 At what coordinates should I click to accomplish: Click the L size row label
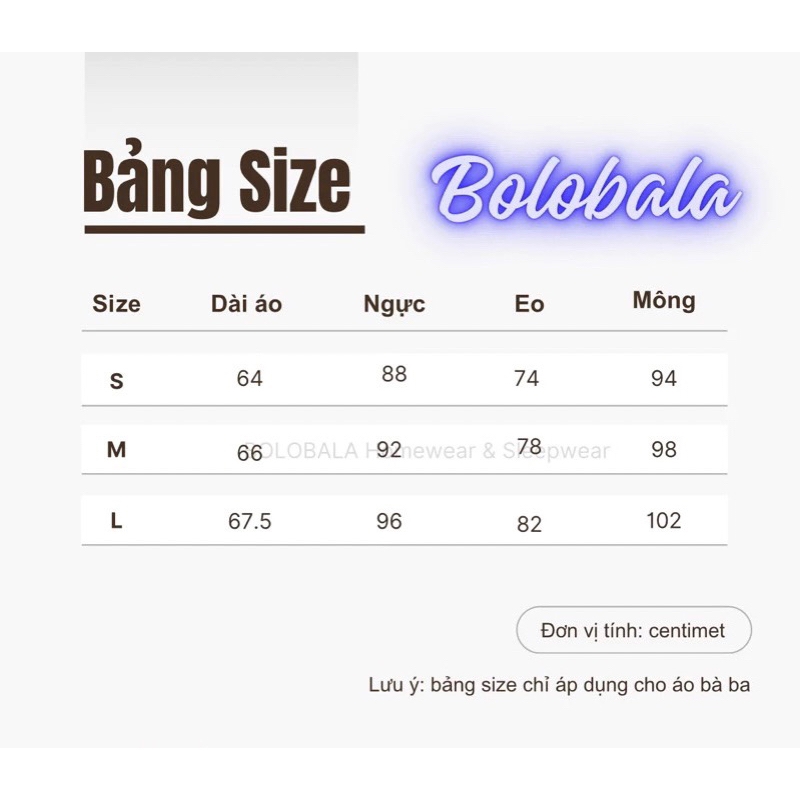pos(116,521)
